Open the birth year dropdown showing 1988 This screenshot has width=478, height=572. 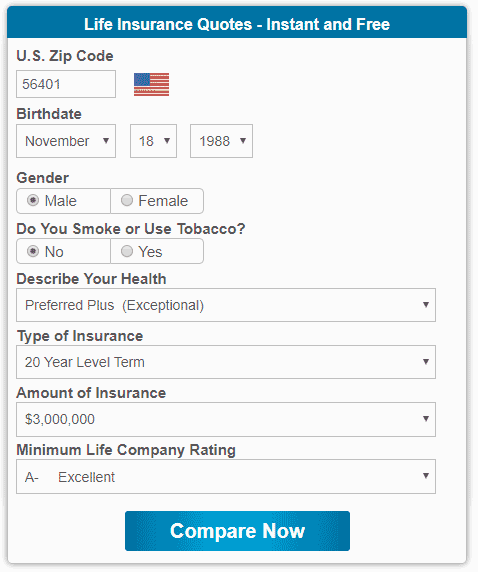(221, 141)
